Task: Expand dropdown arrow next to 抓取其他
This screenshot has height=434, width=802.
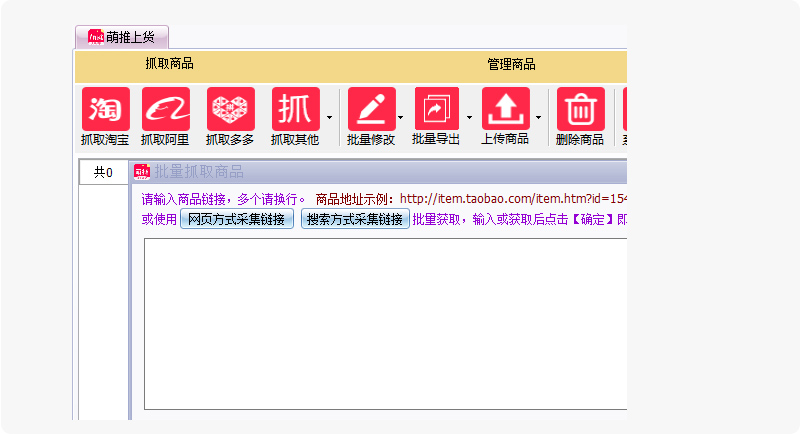Action: pos(329,118)
